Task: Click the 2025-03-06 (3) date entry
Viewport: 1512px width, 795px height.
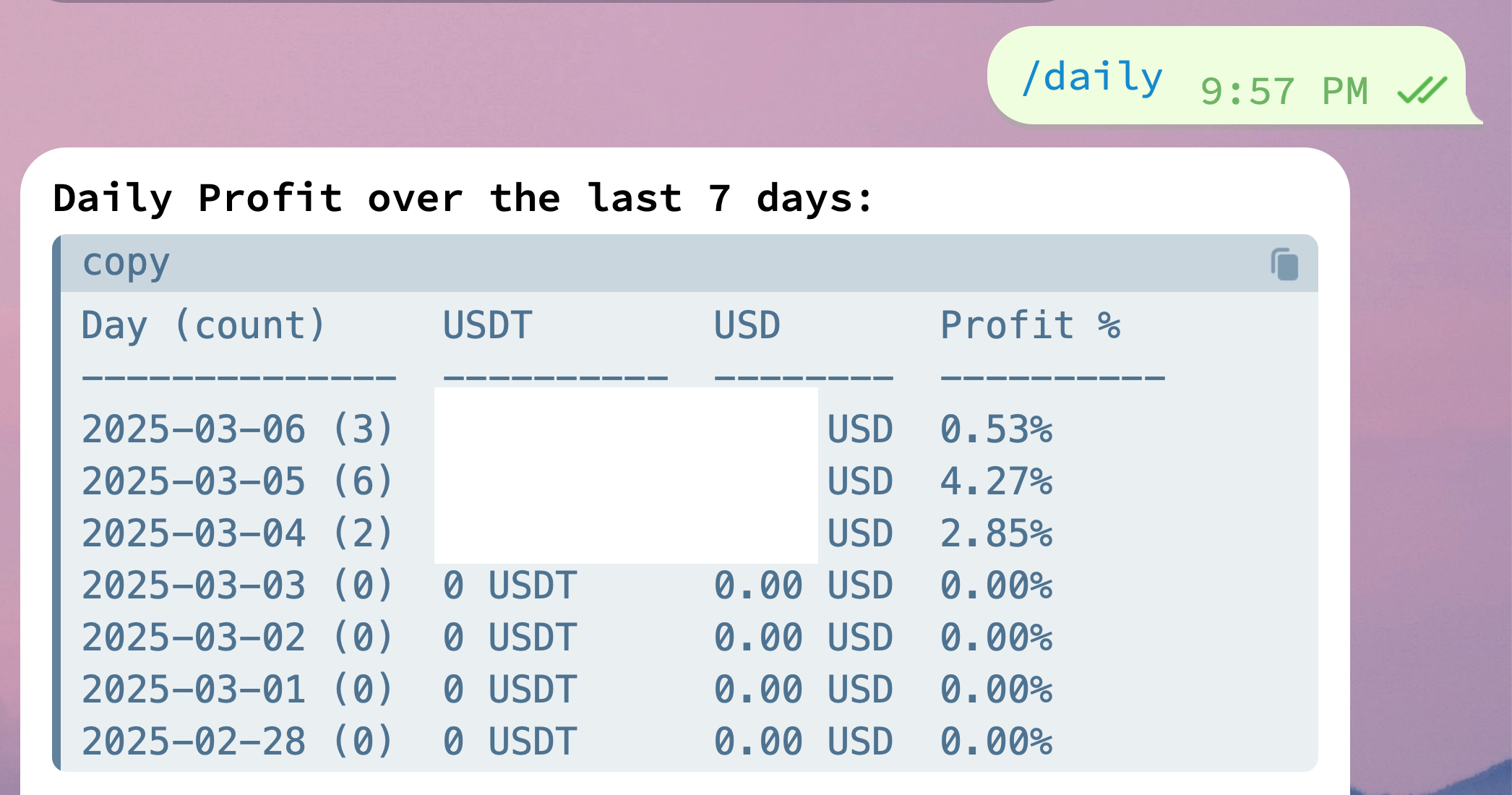Action: tap(236, 429)
